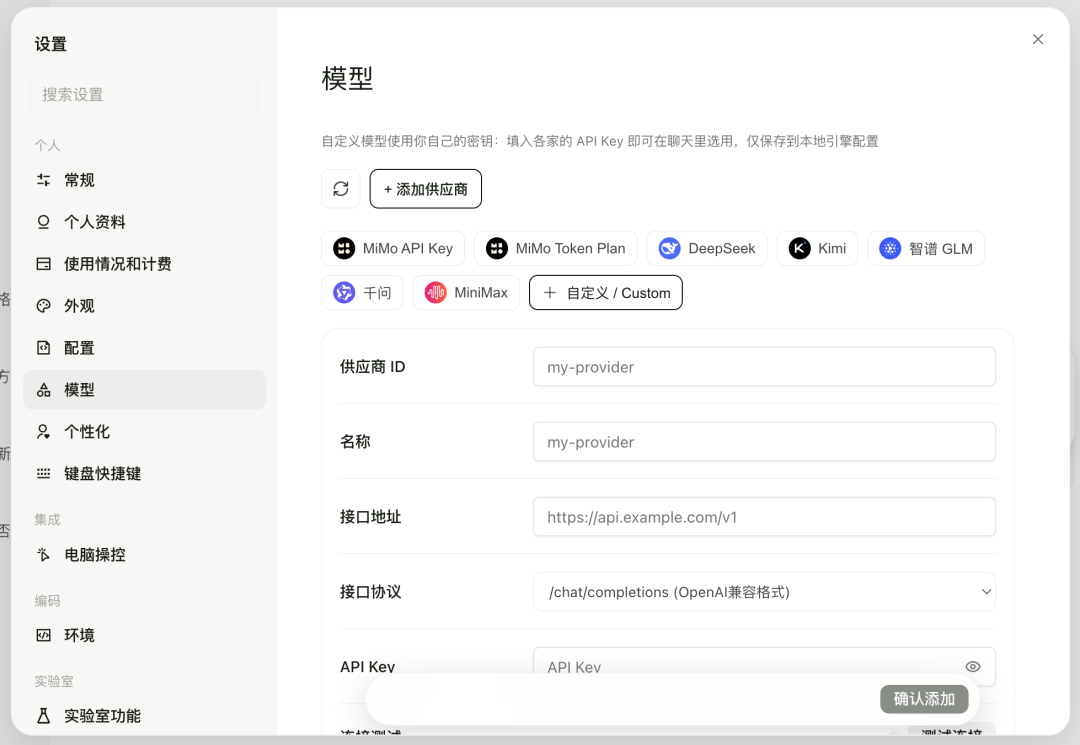Open the 电脑操控 integration settings
The height and width of the screenshot is (745, 1080).
click(x=144, y=555)
